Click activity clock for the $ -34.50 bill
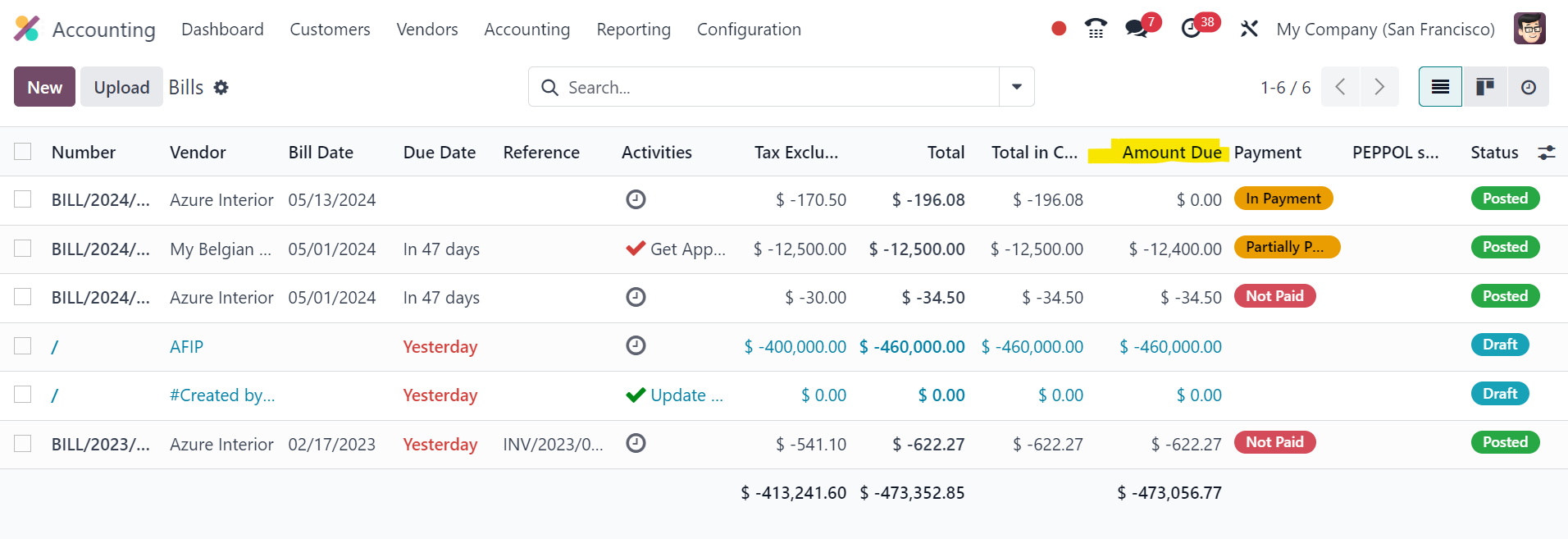The image size is (1568, 539). (636, 297)
